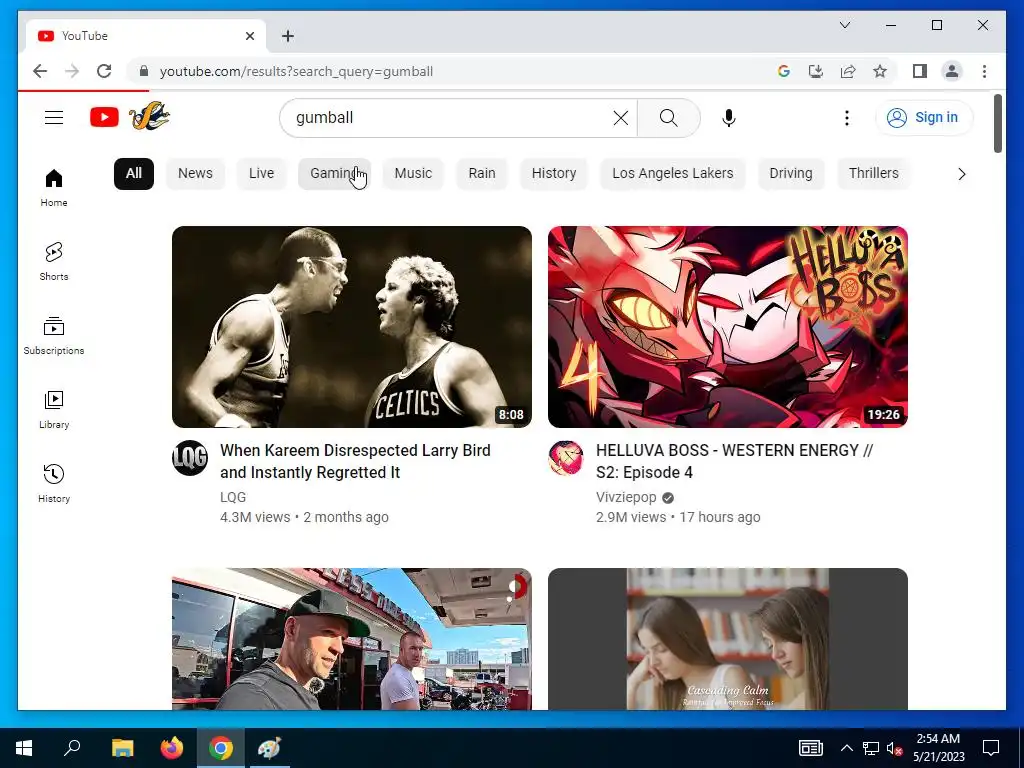Open the tab search dropdown arrow

(x=844, y=25)
